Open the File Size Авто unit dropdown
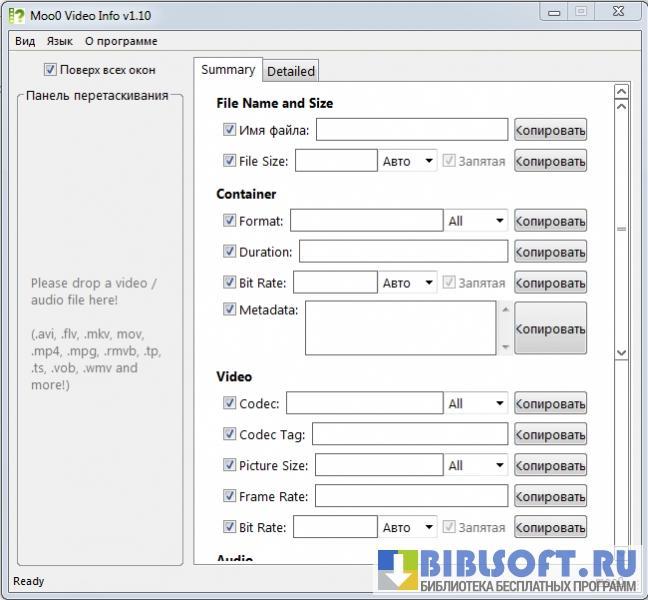 [408, 161]
